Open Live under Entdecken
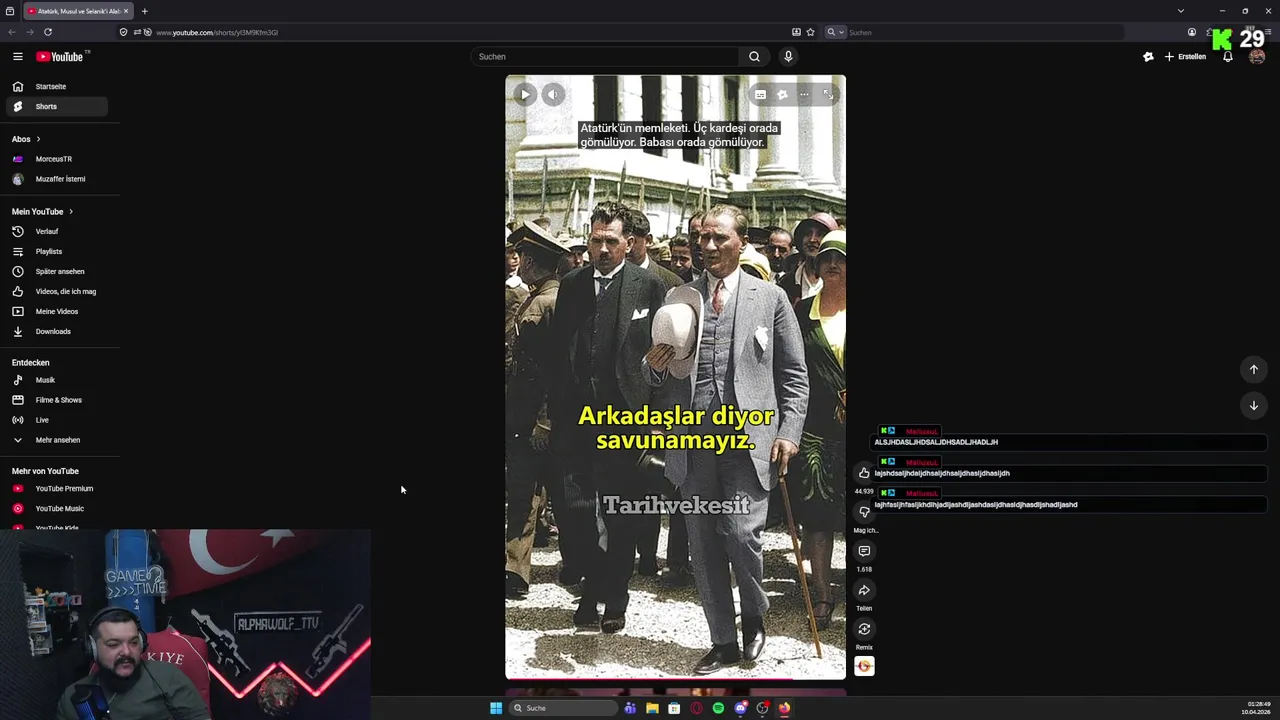The width and height of the screenshot is (1280, 720). (57, 420)
